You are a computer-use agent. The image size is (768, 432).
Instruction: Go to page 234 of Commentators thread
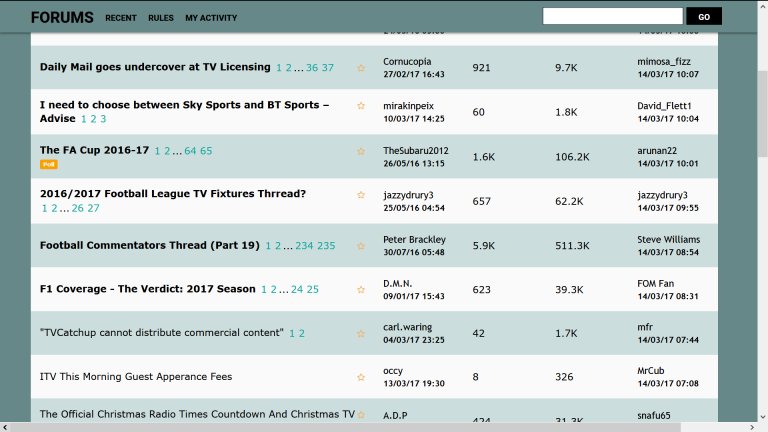pyautogui.click(x=304, y=246)
